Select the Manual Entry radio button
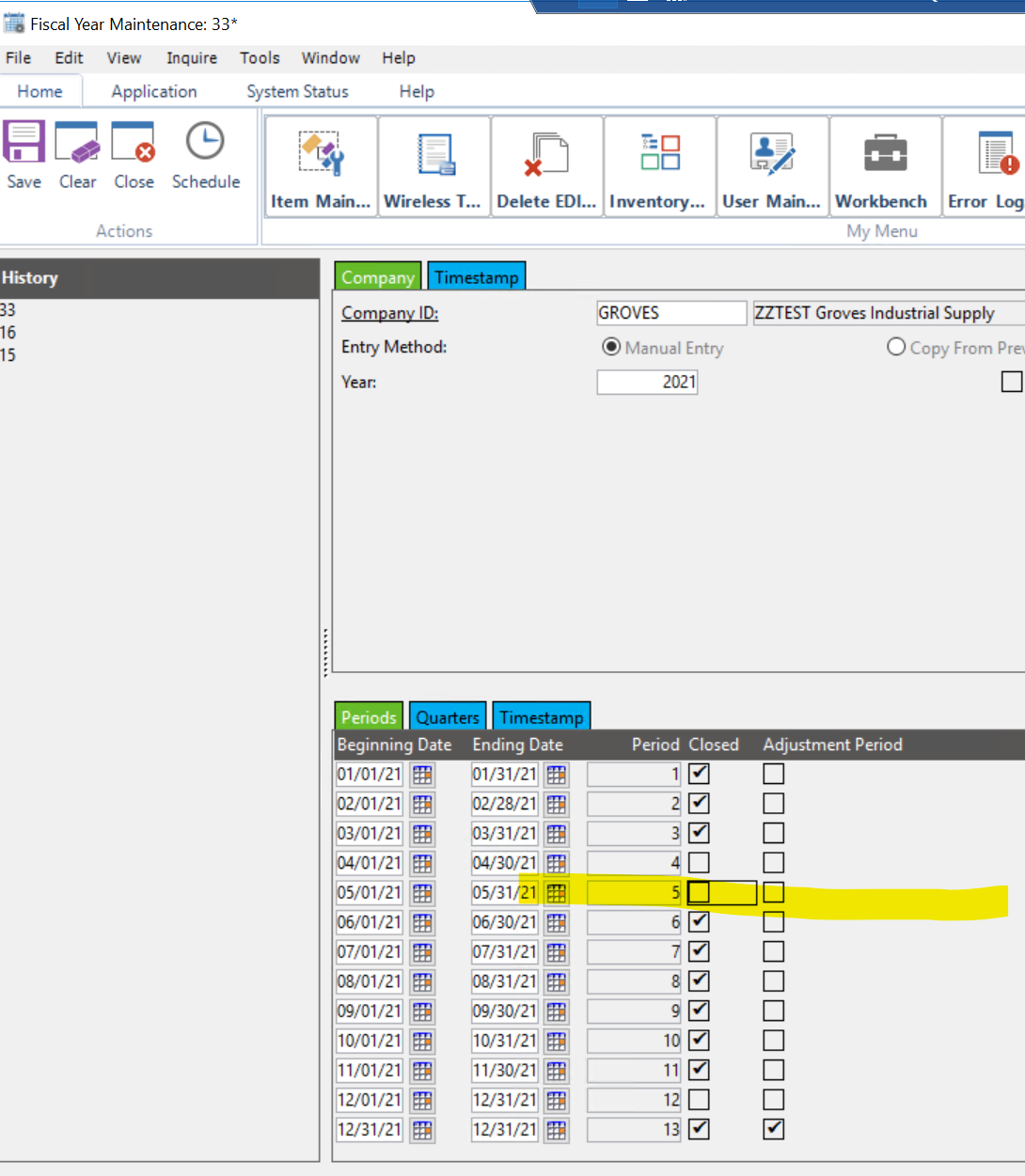The height and width of the screenshot is (1176, 1025). (x=611, y=348)
